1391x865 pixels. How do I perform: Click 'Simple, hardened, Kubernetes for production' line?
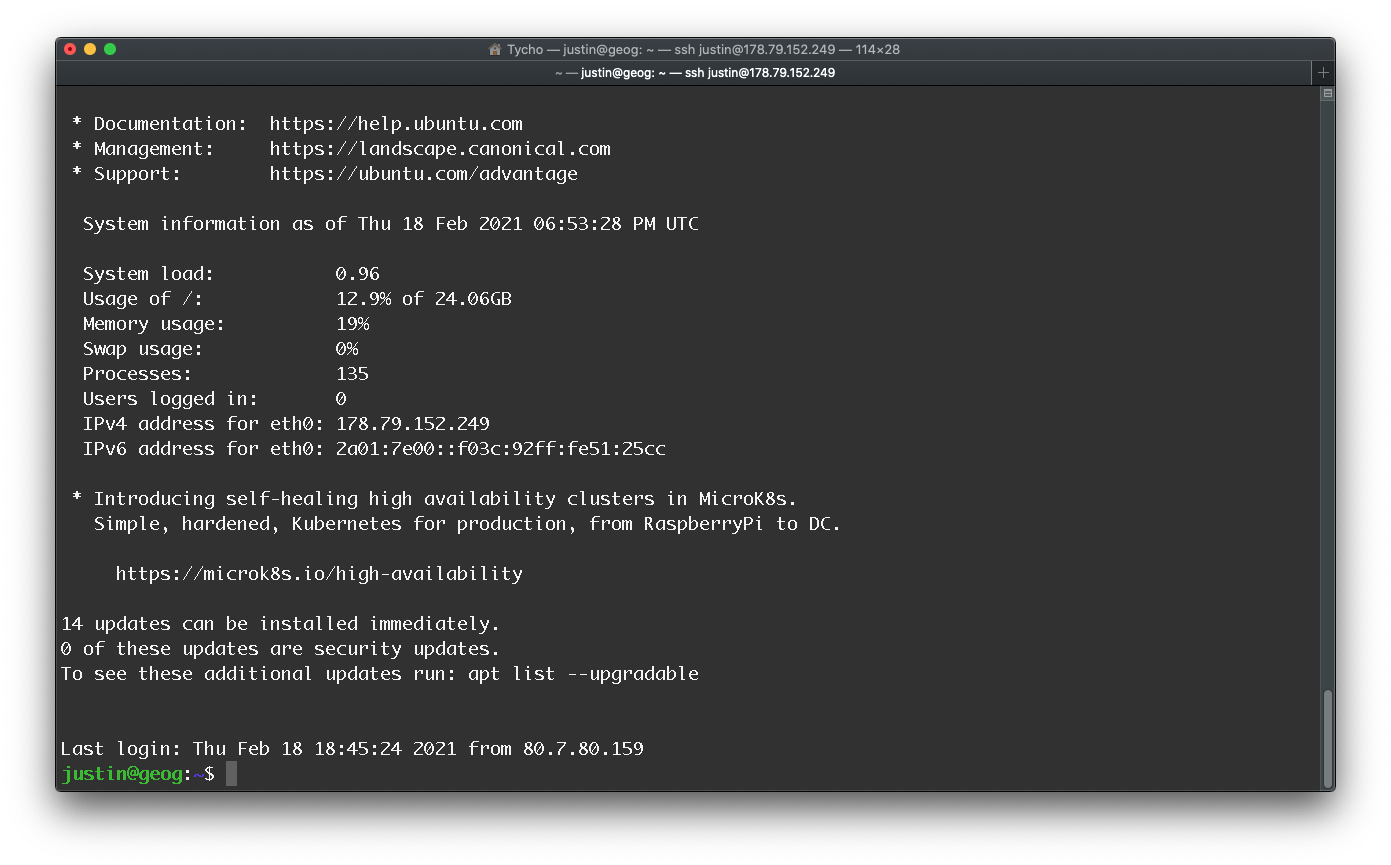[467, 524]
